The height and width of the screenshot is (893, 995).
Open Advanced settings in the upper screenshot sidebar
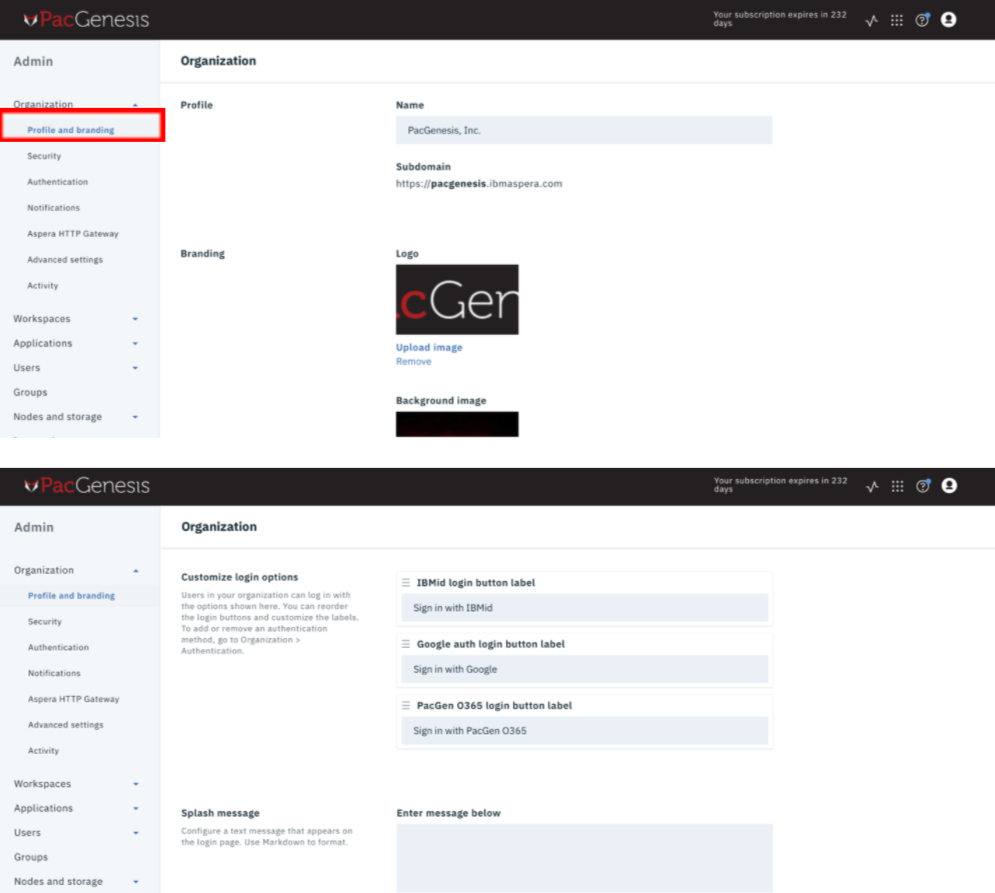pos(65,260)
